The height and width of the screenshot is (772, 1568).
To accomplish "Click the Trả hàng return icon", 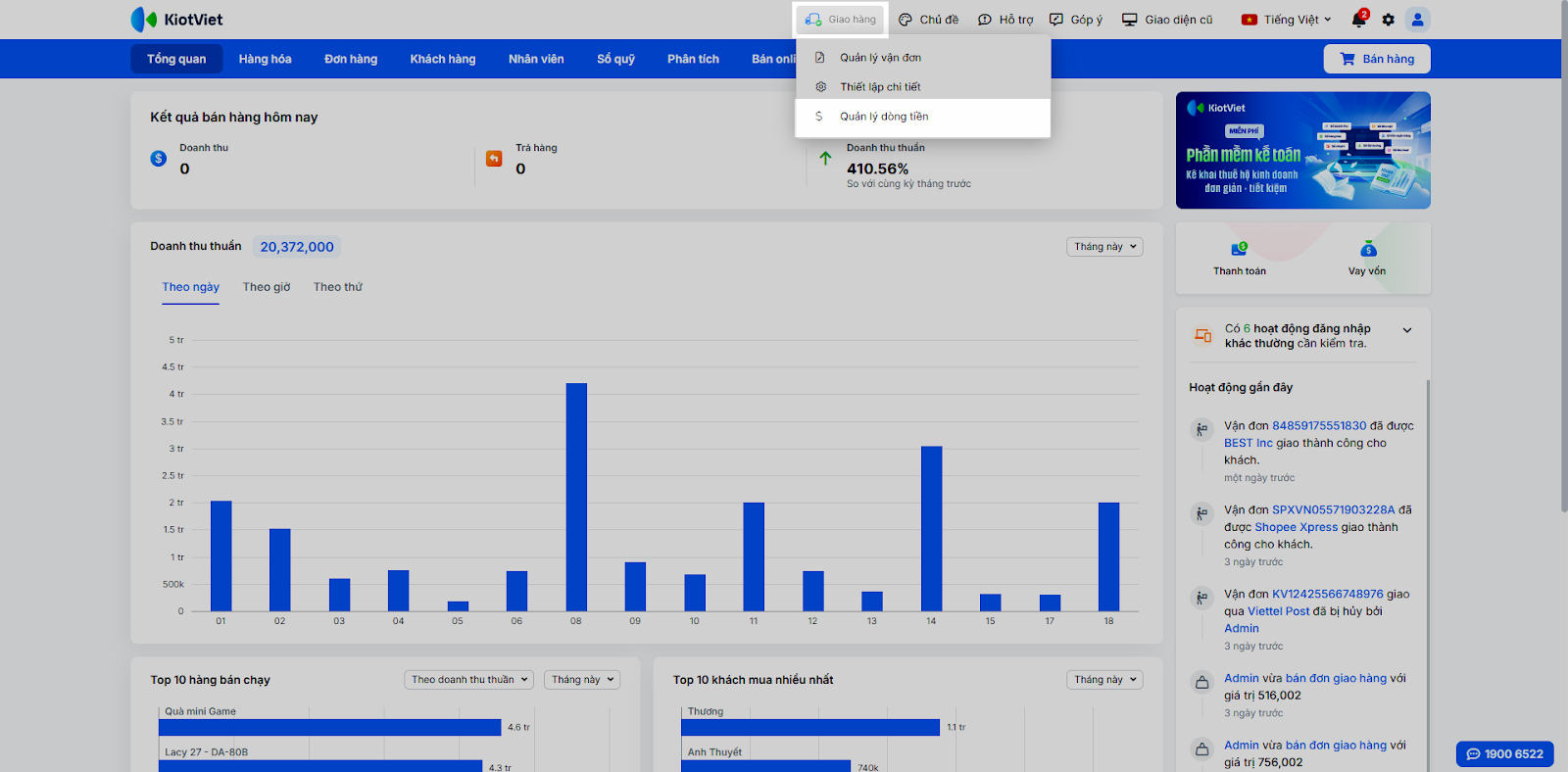I will 494,159.
